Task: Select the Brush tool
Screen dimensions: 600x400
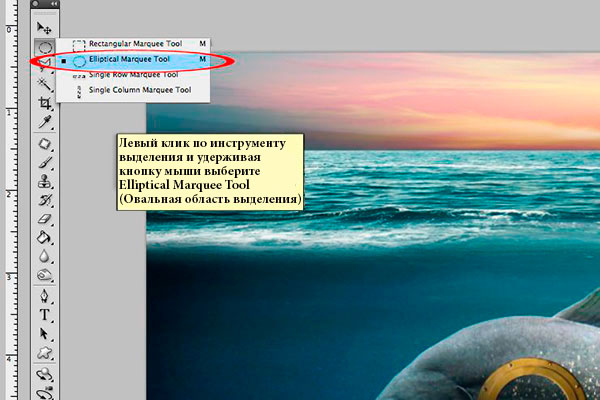Action: tap(44, 163)
